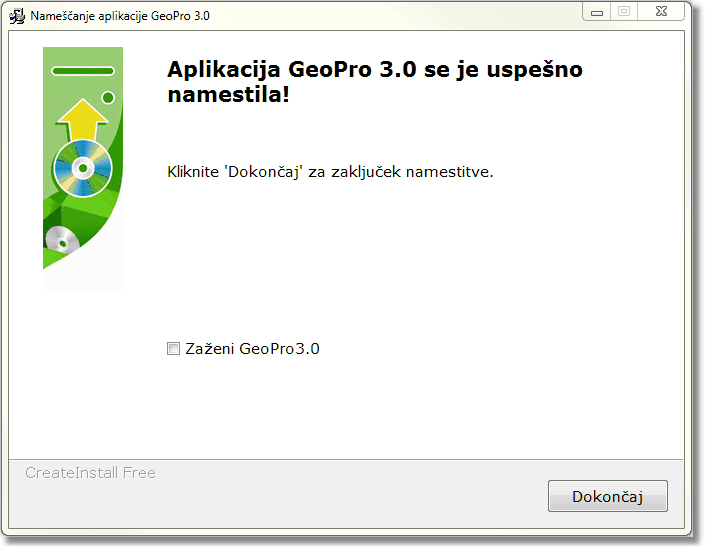Click the disabled maximize button

click(x=624, y=12)
